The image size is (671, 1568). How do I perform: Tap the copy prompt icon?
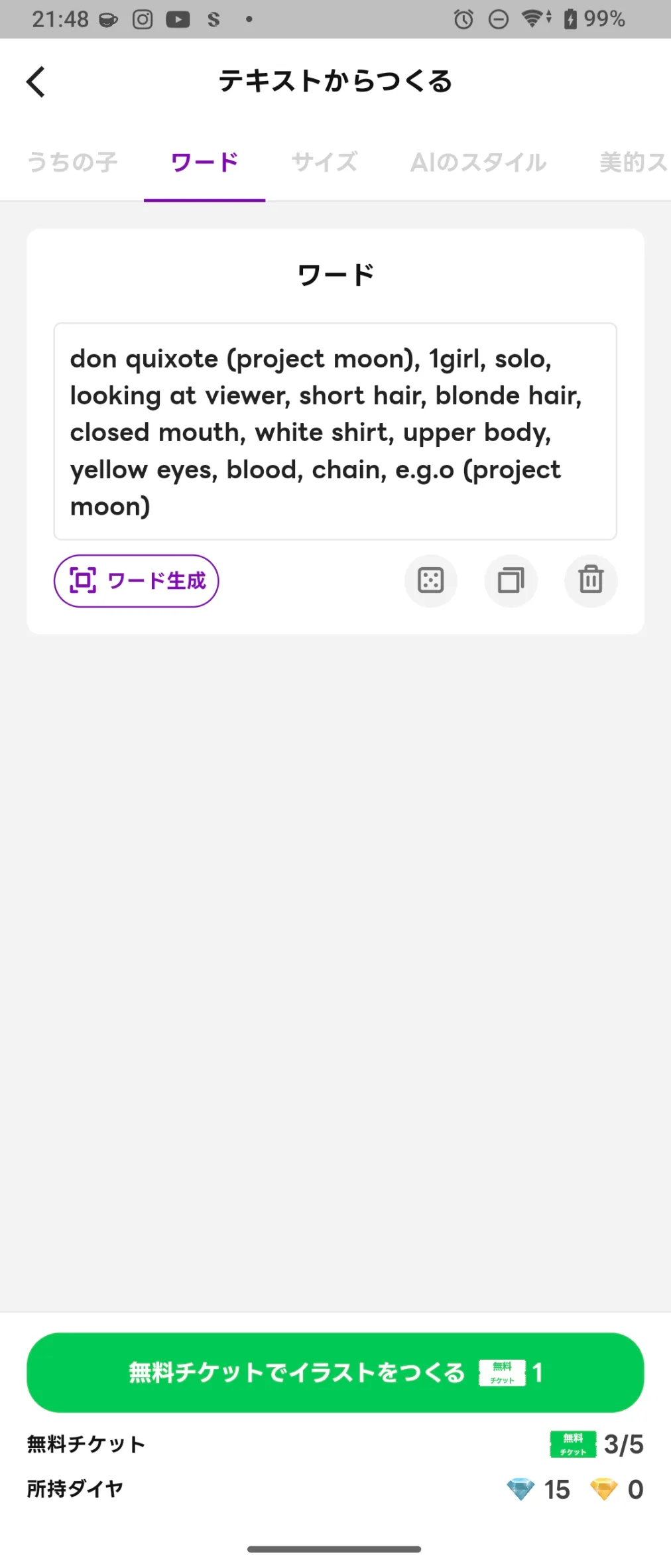point(511,581)
